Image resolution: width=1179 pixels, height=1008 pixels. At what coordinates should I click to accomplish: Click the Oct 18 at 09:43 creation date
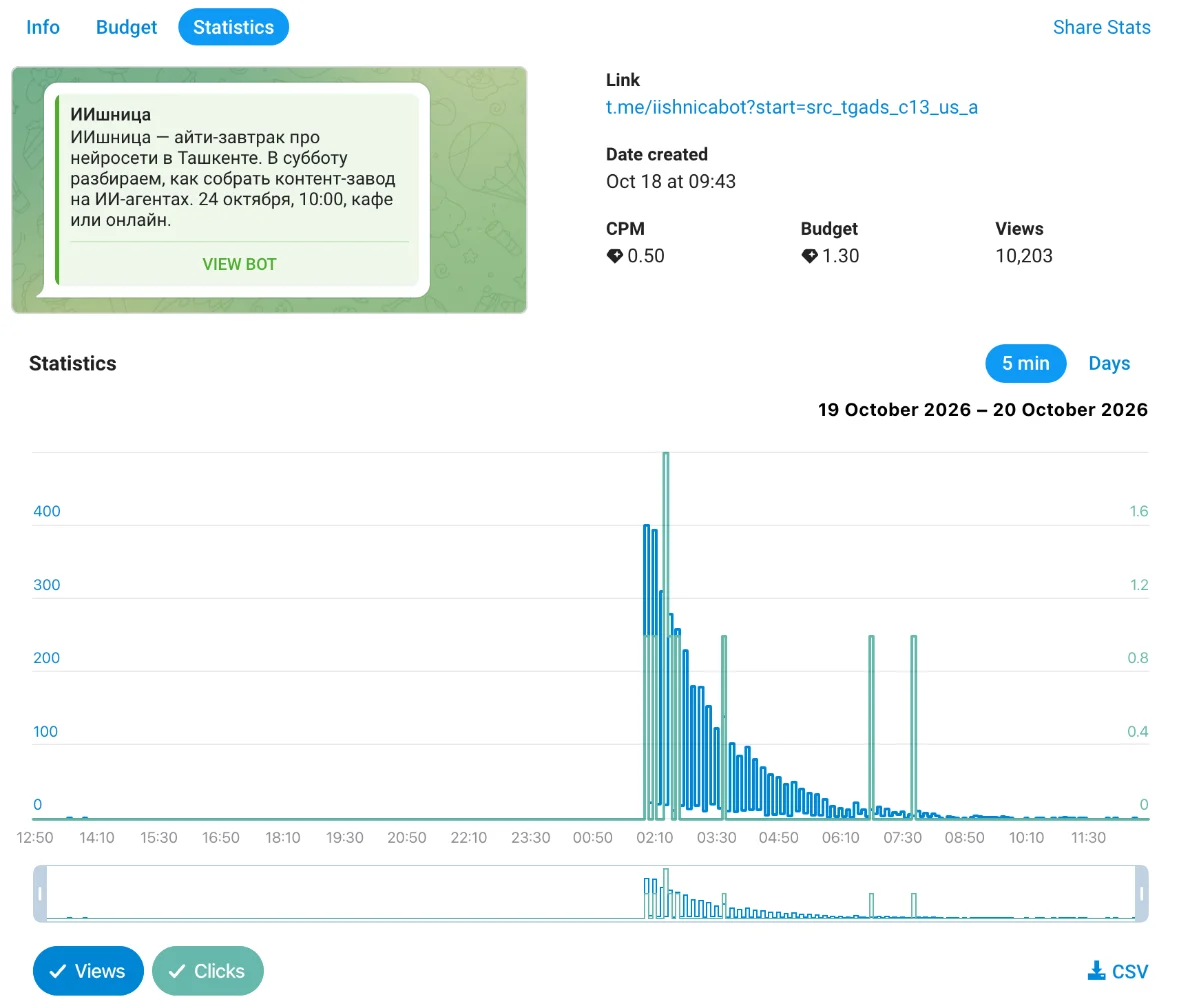pyautogui.click(x=671, y=181)
